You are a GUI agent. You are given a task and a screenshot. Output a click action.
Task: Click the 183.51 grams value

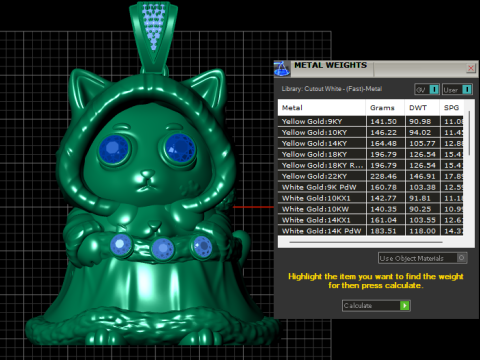click(x=383, y=231)
